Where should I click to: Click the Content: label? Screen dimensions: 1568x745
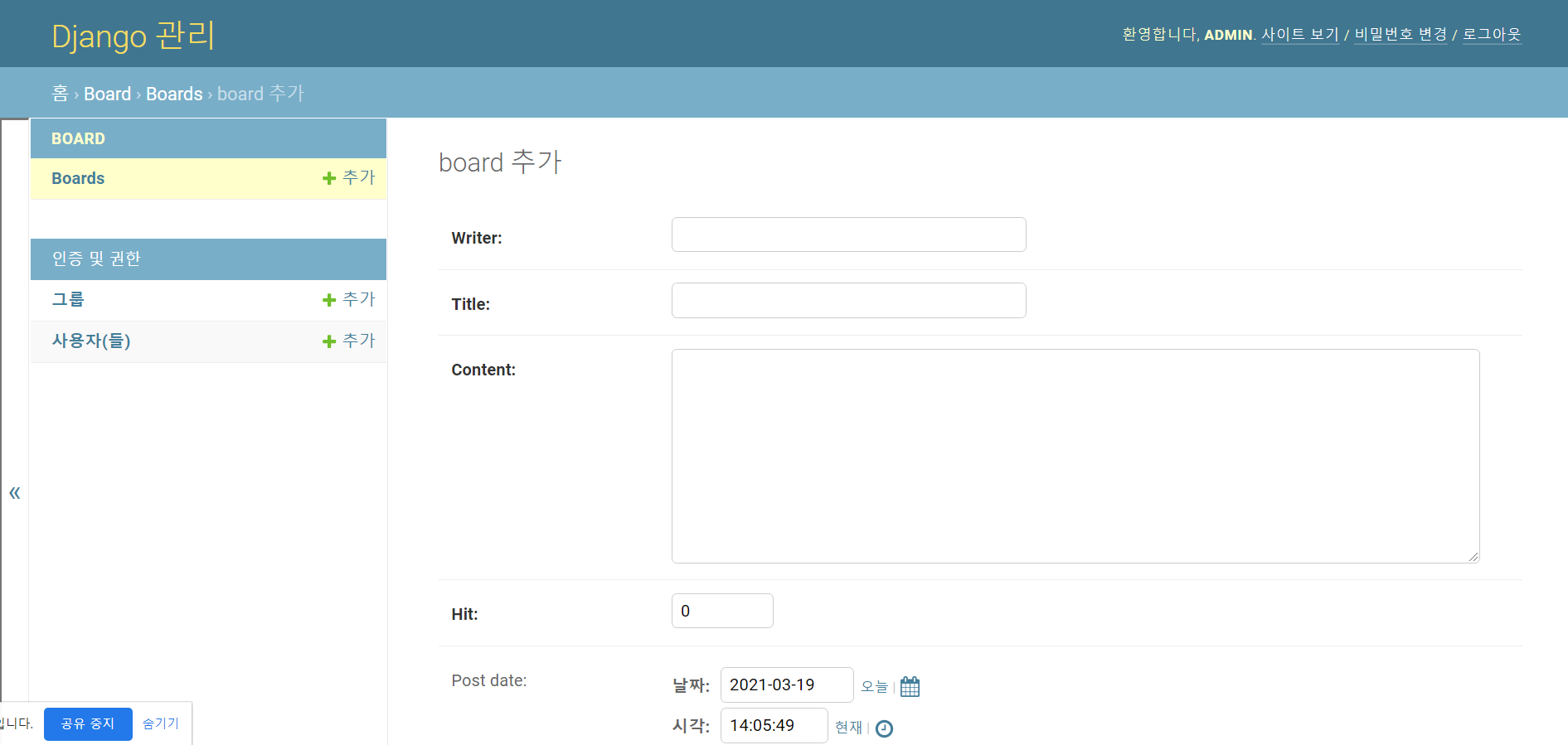[483, 370]
